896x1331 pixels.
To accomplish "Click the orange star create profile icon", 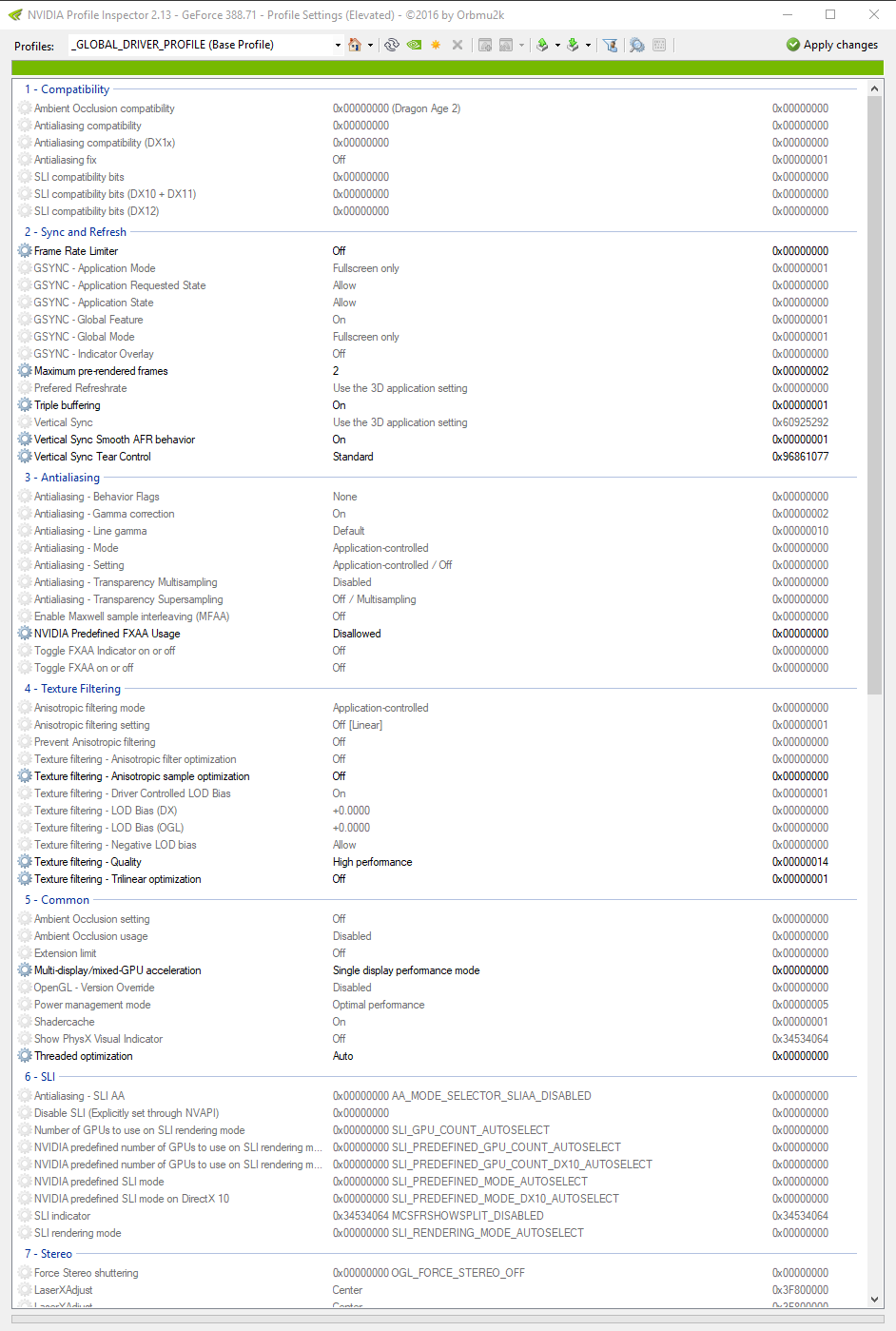I will point(436,45).
